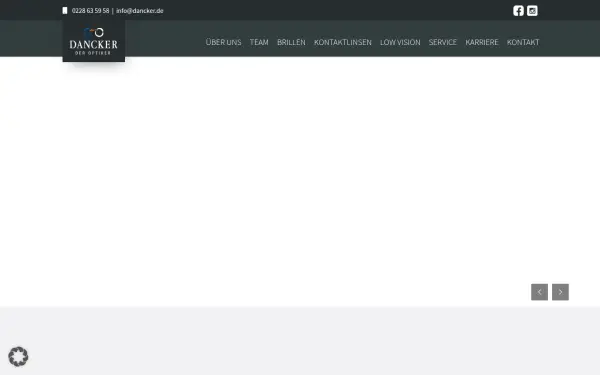Viewport: 600px width, 375px height.
Task: Open Kontaktlinsen menu item
Action: (x=343, y=42)
